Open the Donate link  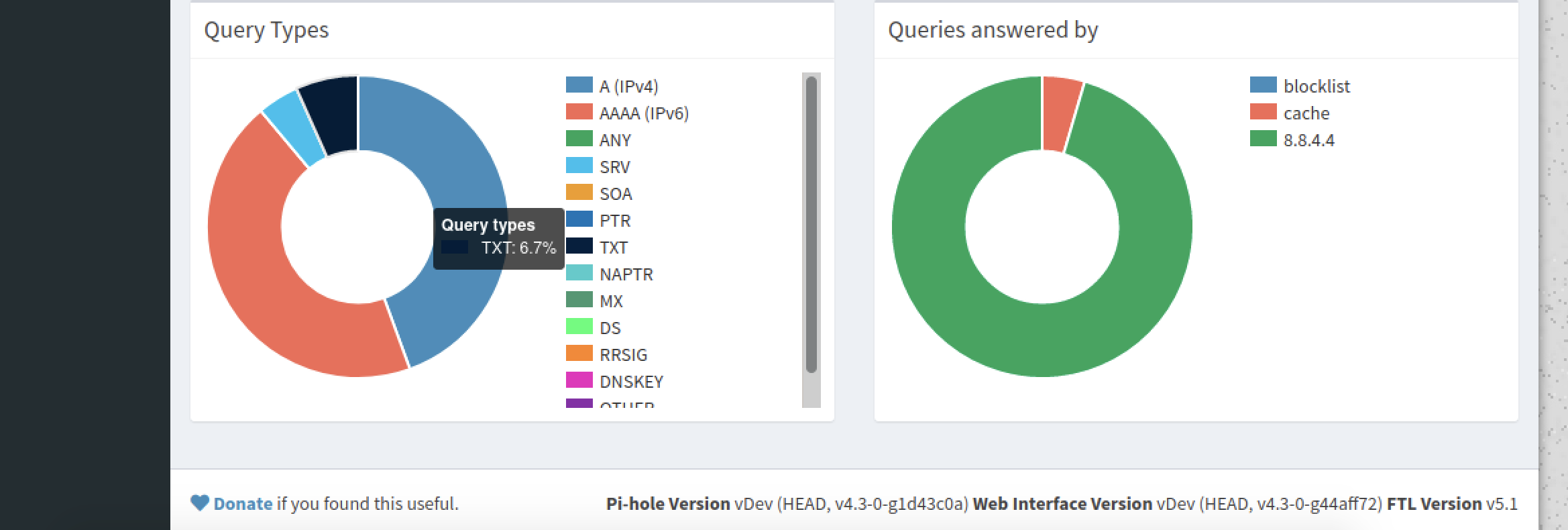243,503
